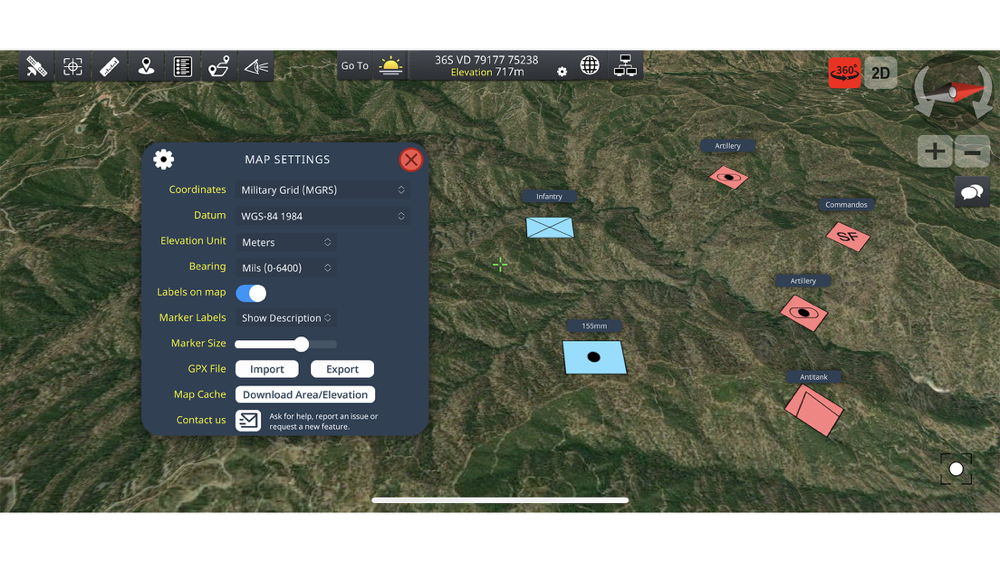Image resolution: width=1000 pixels, height=563 pixels.
Task: Click the sun daylight icon
Action: [390, 66]
